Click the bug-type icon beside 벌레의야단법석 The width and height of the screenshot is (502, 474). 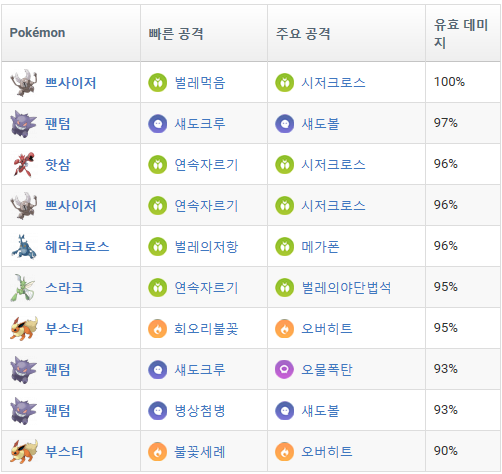[285, 288]
